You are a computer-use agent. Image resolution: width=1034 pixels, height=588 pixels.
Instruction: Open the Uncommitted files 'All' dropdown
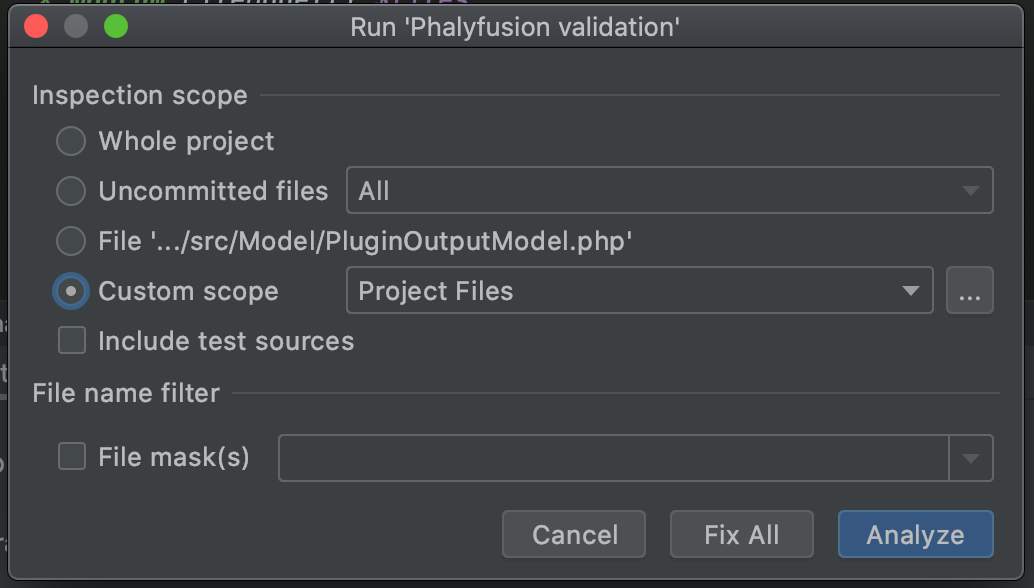669,191
